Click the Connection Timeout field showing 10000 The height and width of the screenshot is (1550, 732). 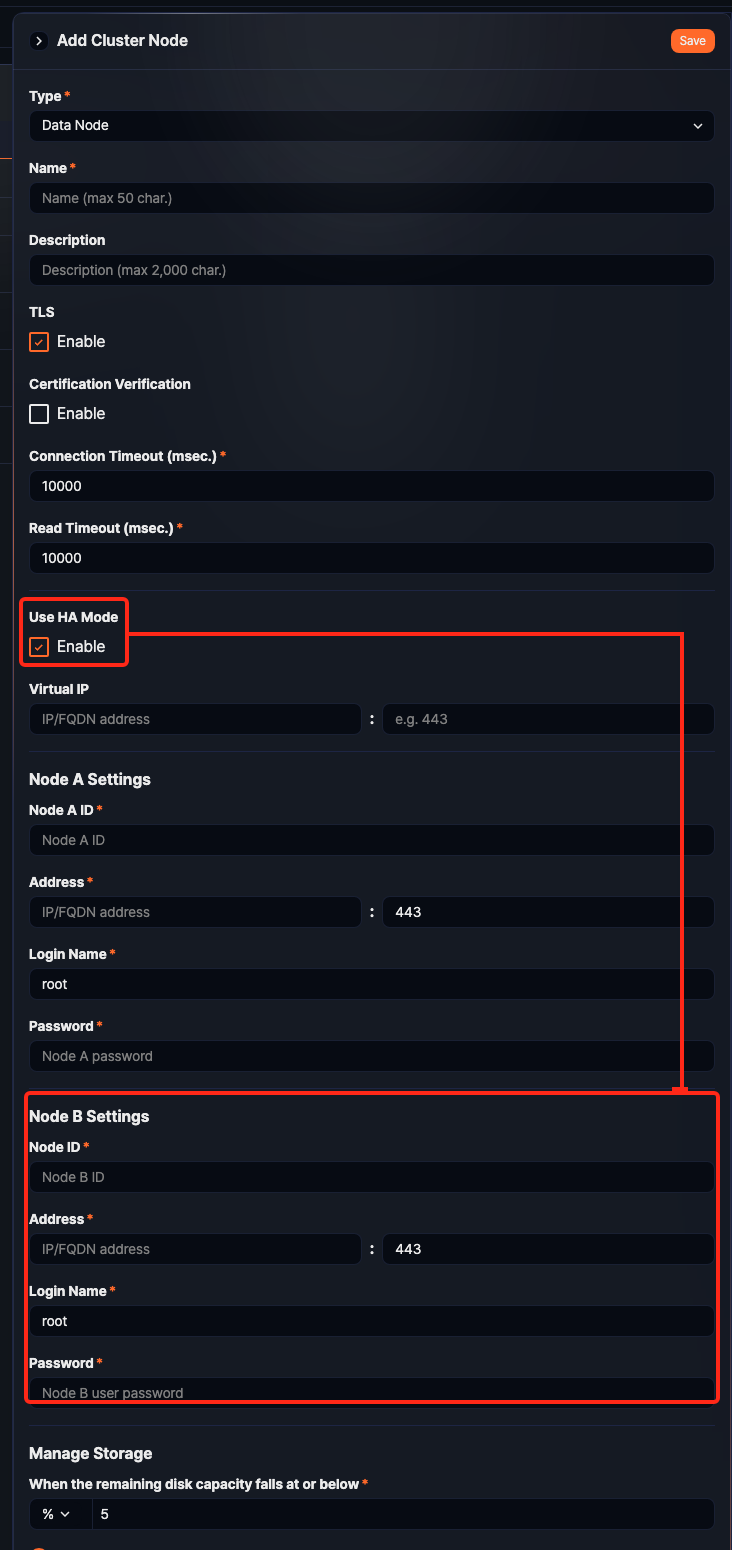[371, 486]
